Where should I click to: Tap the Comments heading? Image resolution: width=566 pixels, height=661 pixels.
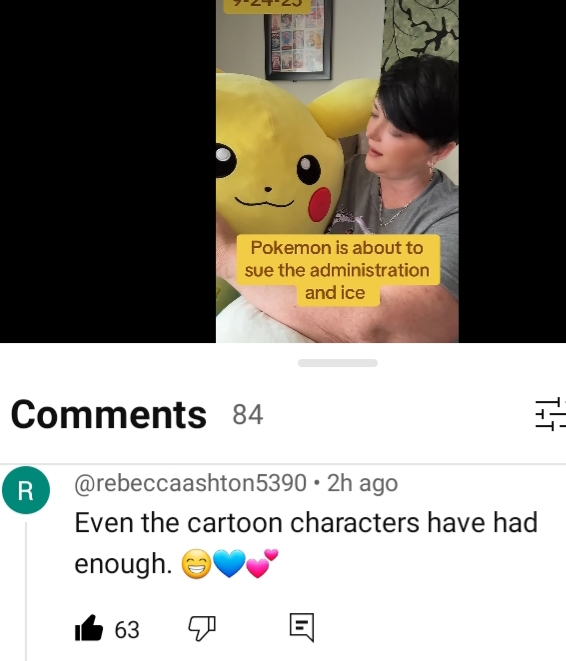[109, 414]
